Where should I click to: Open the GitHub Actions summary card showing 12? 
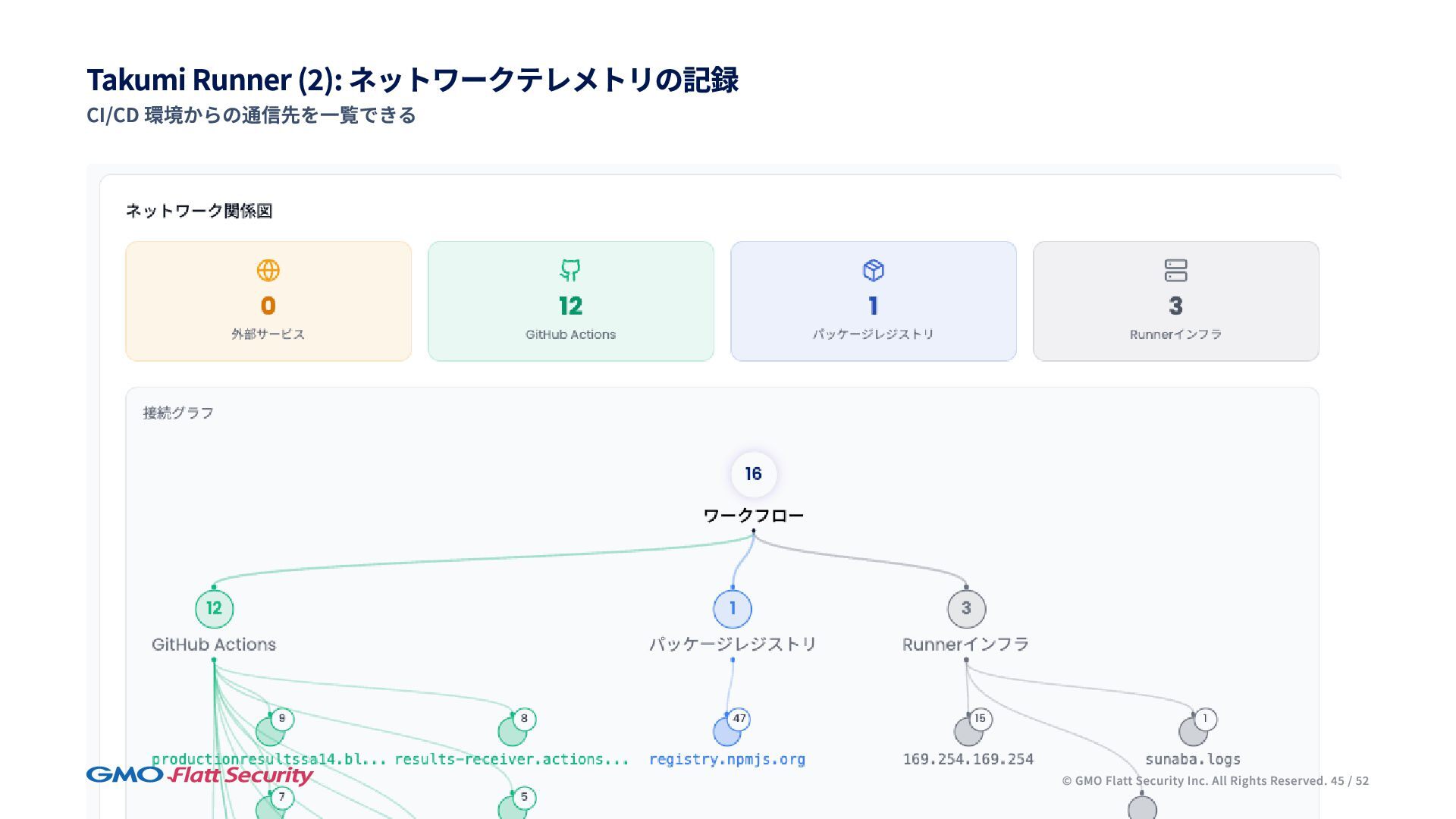click(x=570, y=301)
